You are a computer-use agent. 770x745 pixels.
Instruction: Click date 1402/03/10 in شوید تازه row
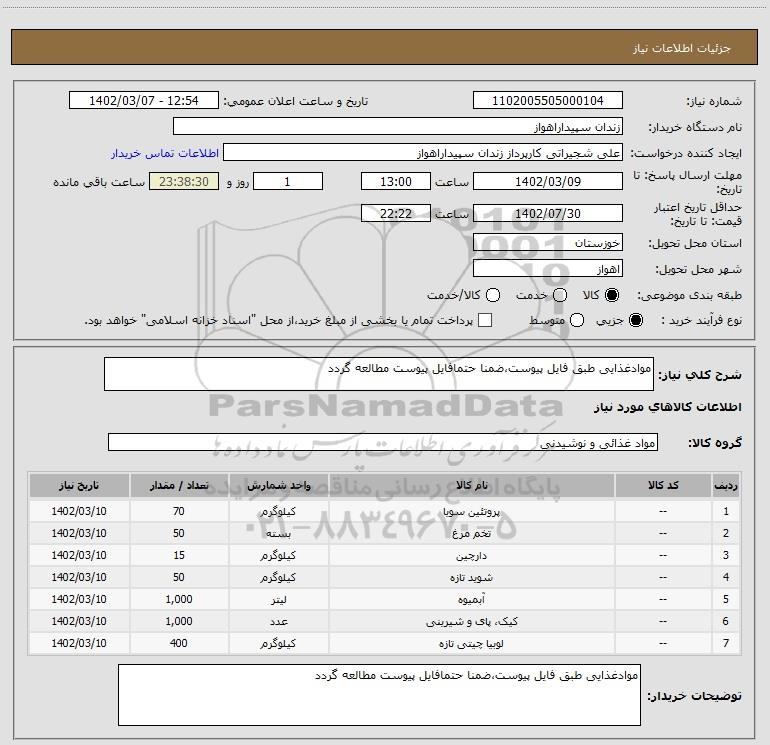(79, 577)
